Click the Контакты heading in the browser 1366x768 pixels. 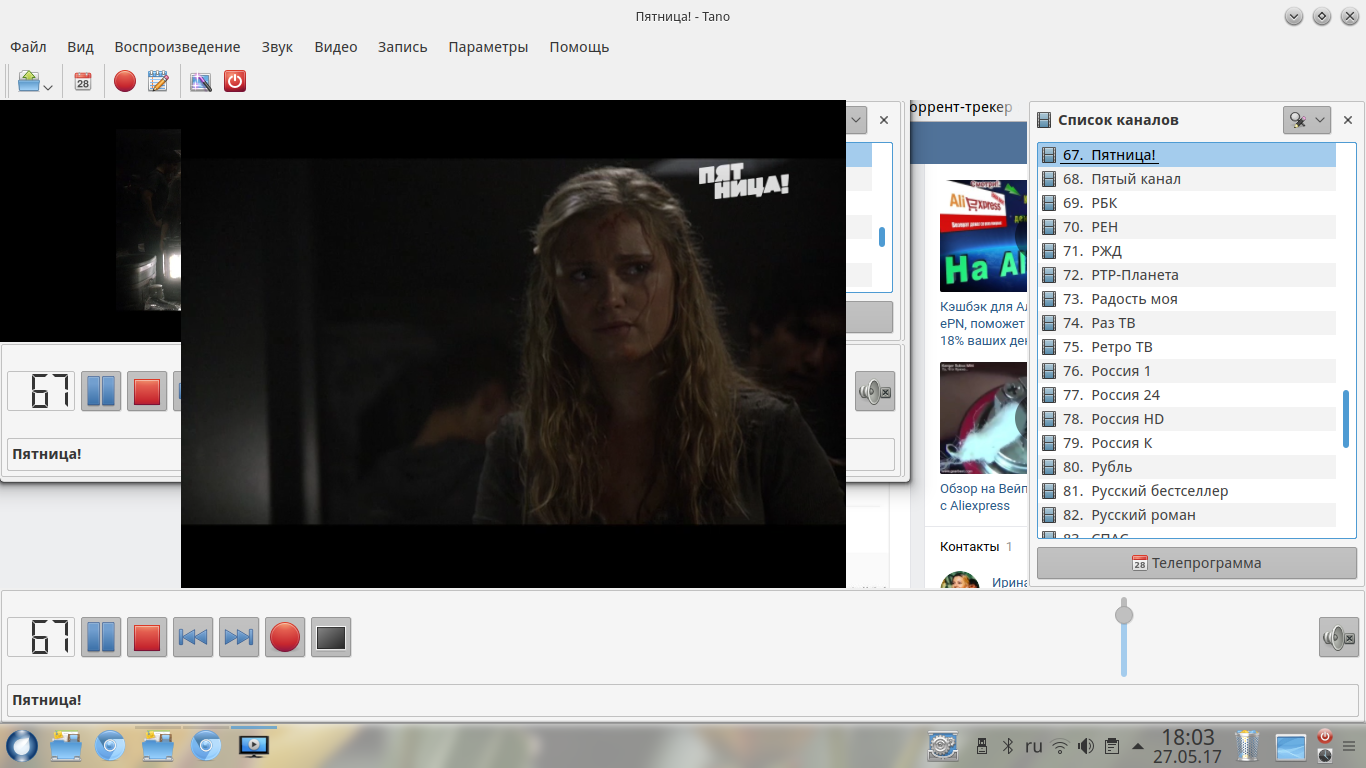[969, 546]
